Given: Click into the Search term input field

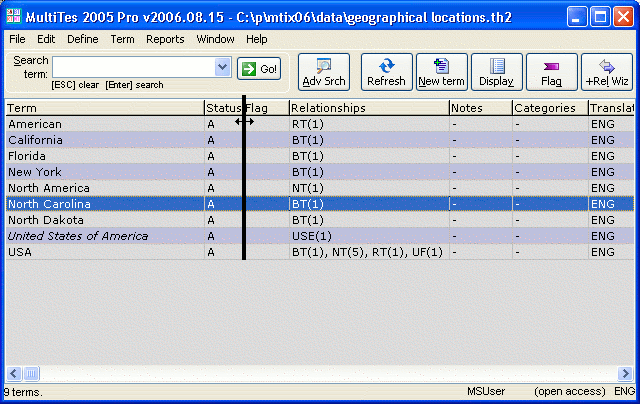Looking at the screenshot, I should coord(134,67).
